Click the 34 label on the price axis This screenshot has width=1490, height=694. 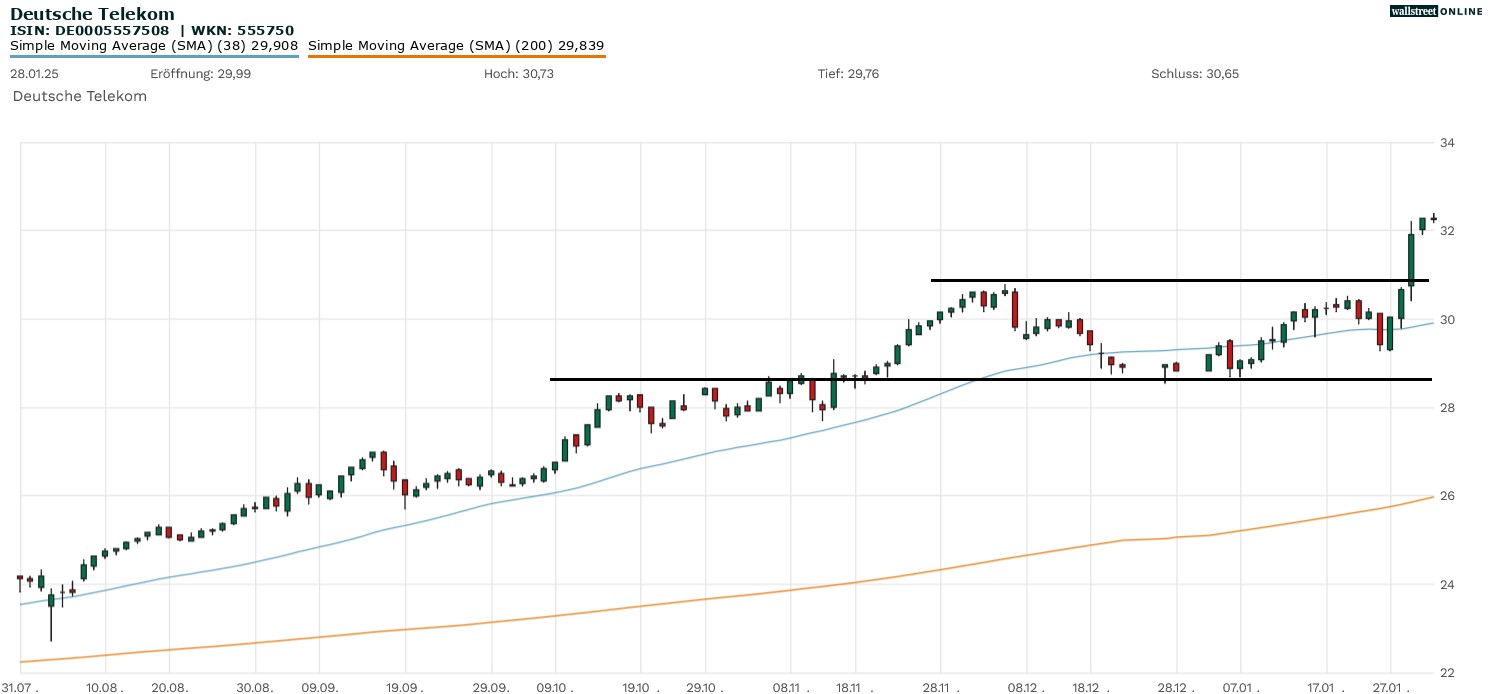tap(1446, 143)
